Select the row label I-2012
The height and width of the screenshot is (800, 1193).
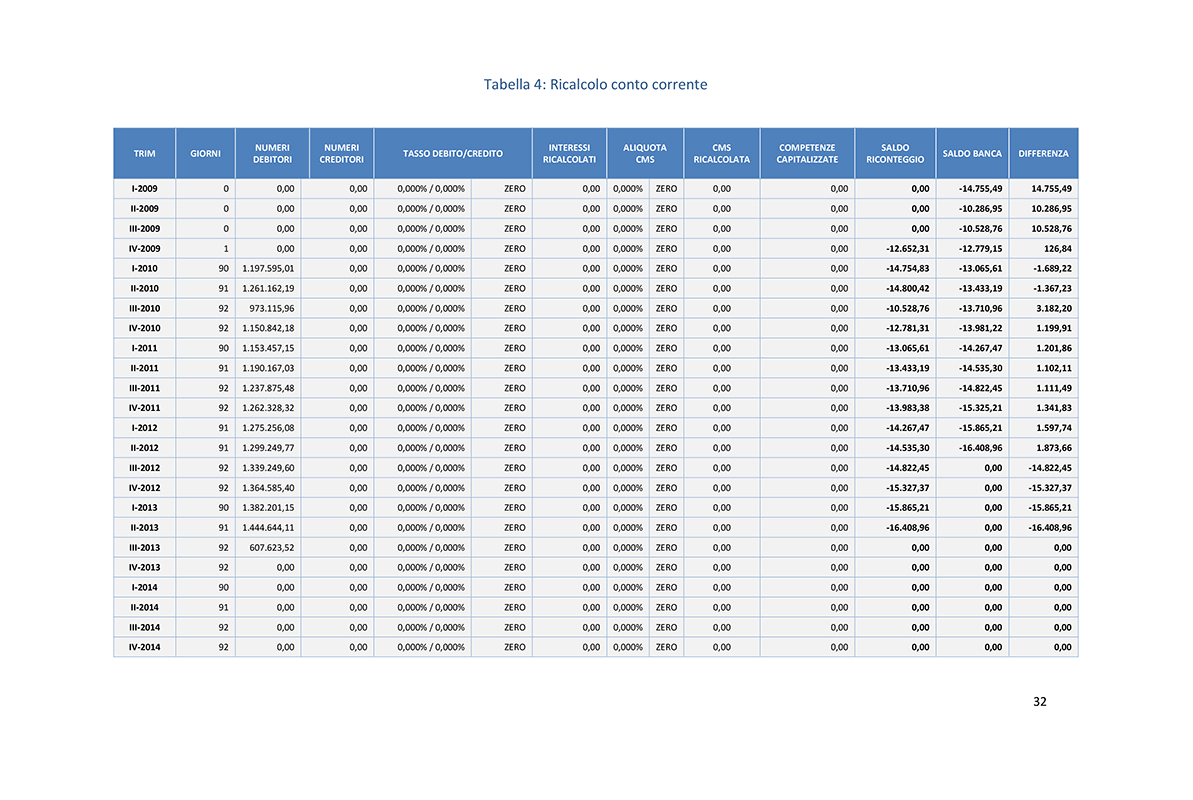pos(145,428)
